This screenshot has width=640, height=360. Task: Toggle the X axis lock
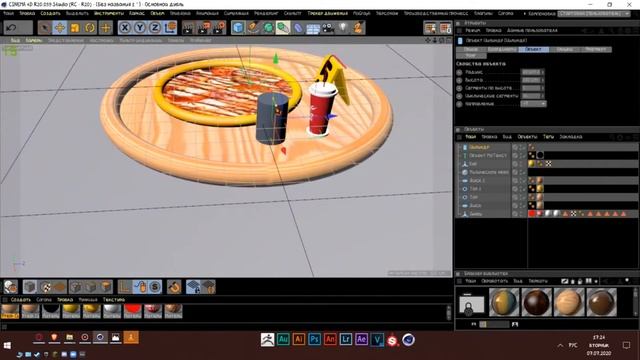125,28
